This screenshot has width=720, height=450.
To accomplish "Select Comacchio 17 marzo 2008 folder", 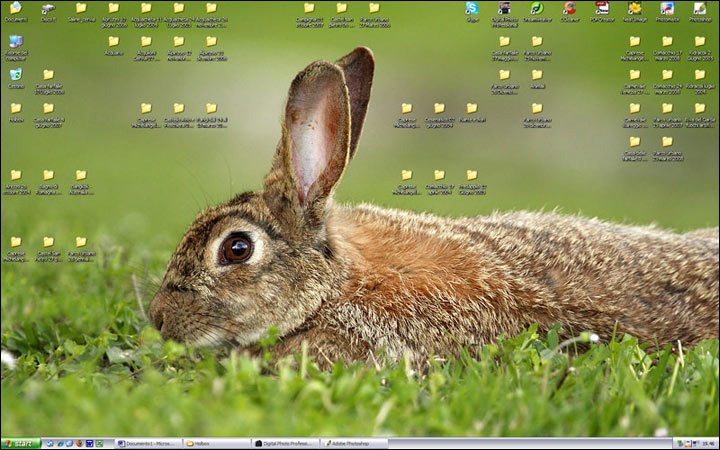I will tap(667, 48).
